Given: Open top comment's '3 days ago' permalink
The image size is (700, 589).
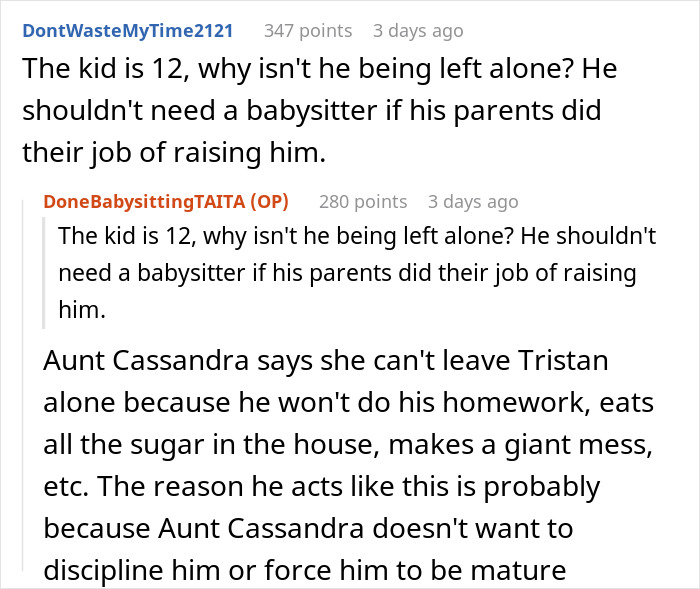Looking at the screenshot, I should [x=418, y=31].
